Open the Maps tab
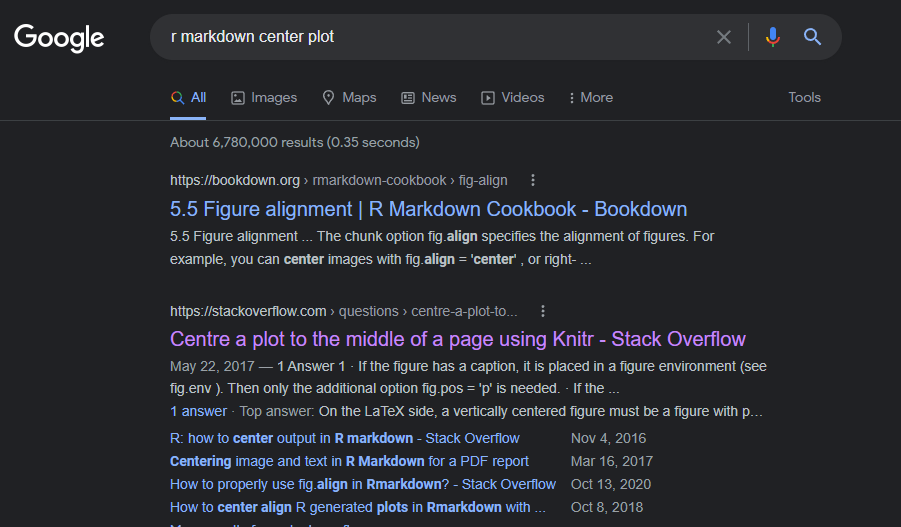This screenshot has height=527, width=901. [x=349, y=98]
